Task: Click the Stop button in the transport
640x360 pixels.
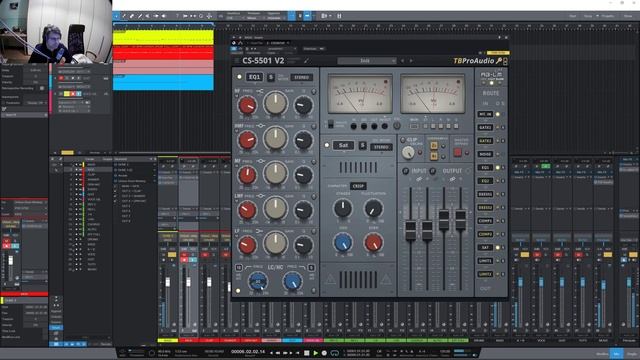Action: pyautogui.click(x=307, y=353)
